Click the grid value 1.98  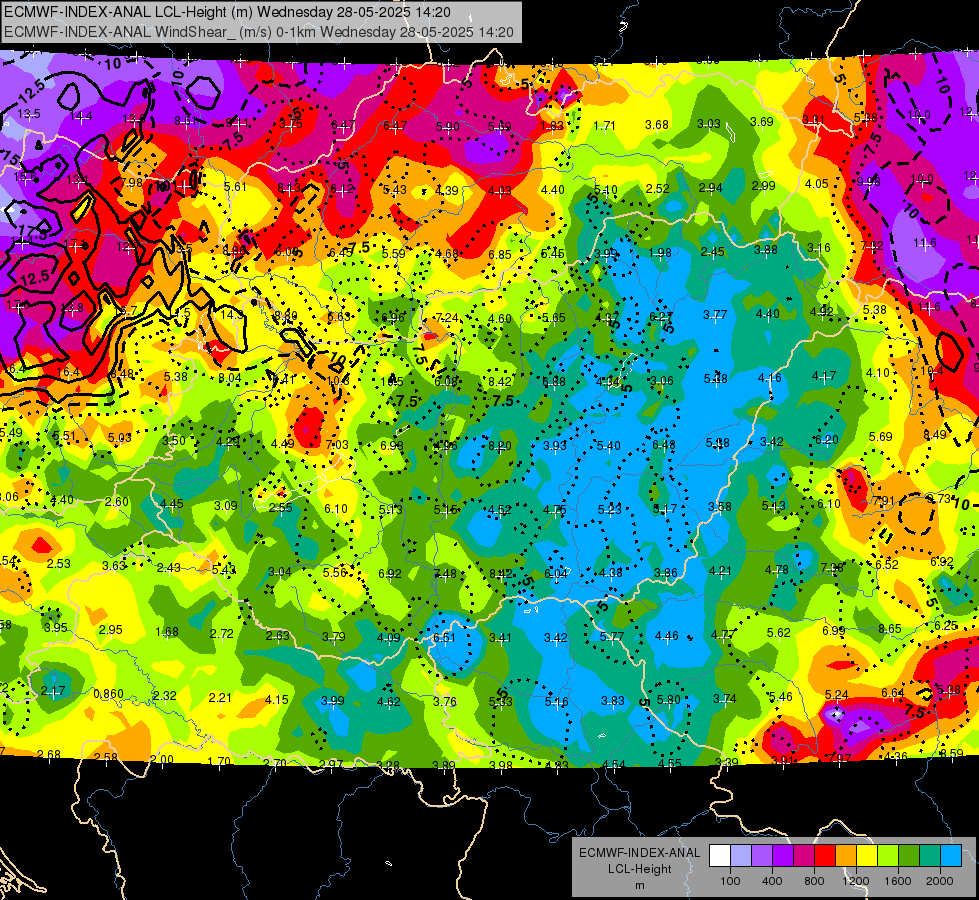tap(660, 252)
